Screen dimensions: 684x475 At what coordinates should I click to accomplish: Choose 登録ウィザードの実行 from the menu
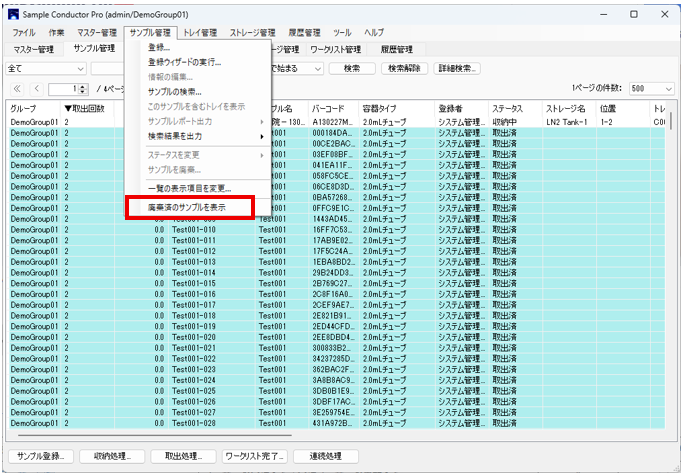tap(185, 62)
